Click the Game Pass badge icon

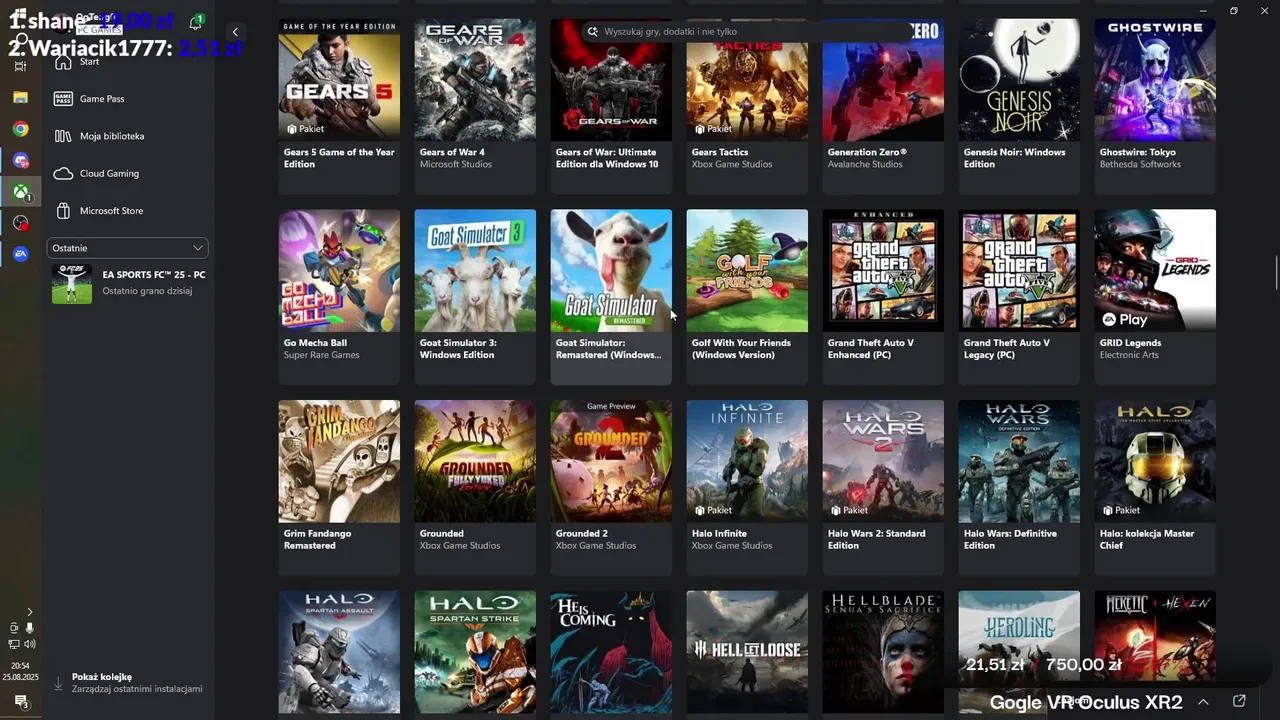(63, 99)
